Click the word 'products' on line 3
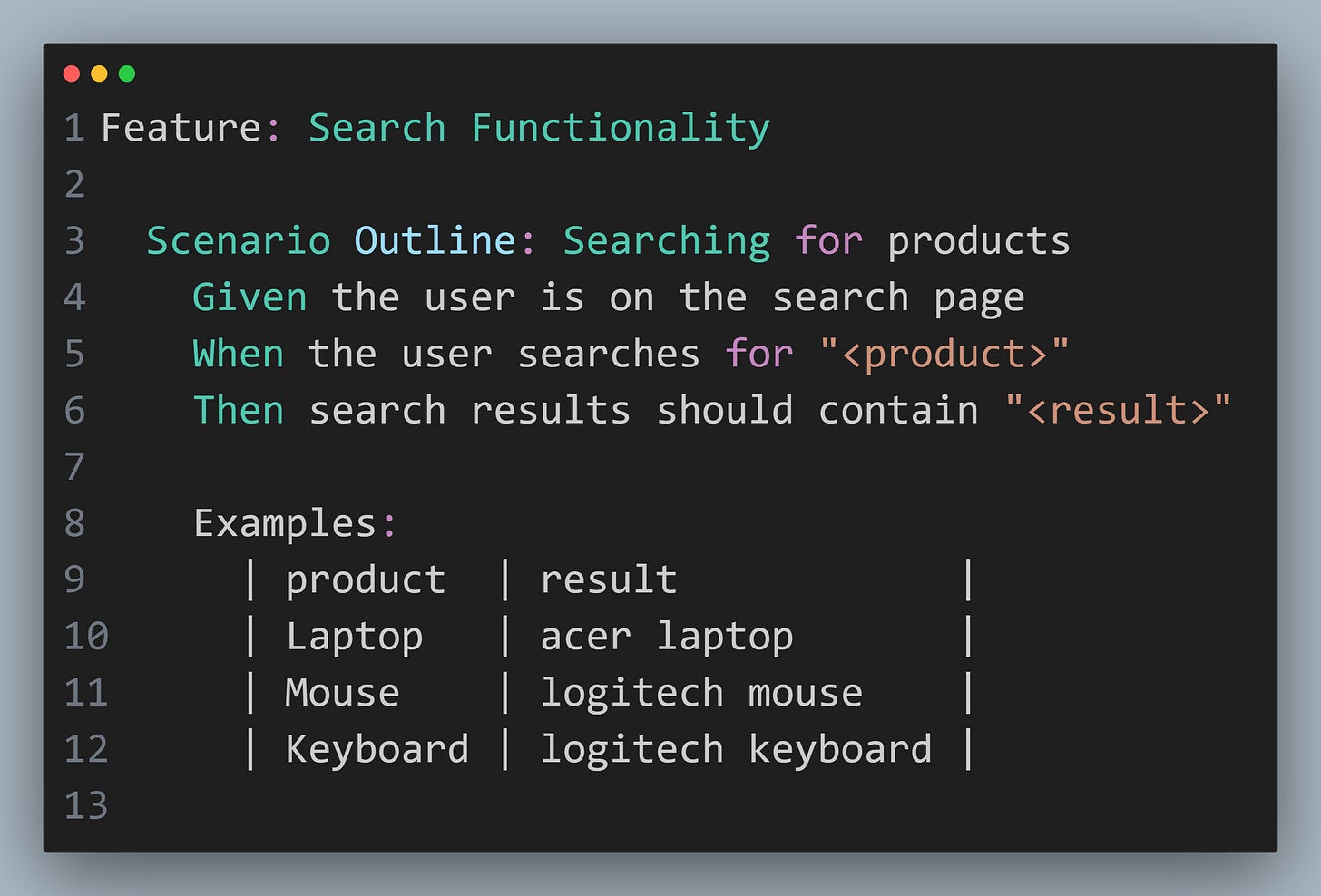Screen dimensions: 1321x896 (979, 243)
